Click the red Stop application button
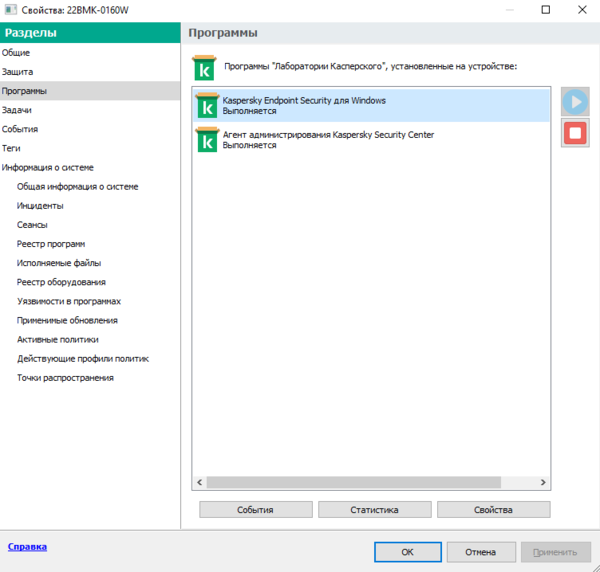600x572 pixels. click(x=575, y=133)
